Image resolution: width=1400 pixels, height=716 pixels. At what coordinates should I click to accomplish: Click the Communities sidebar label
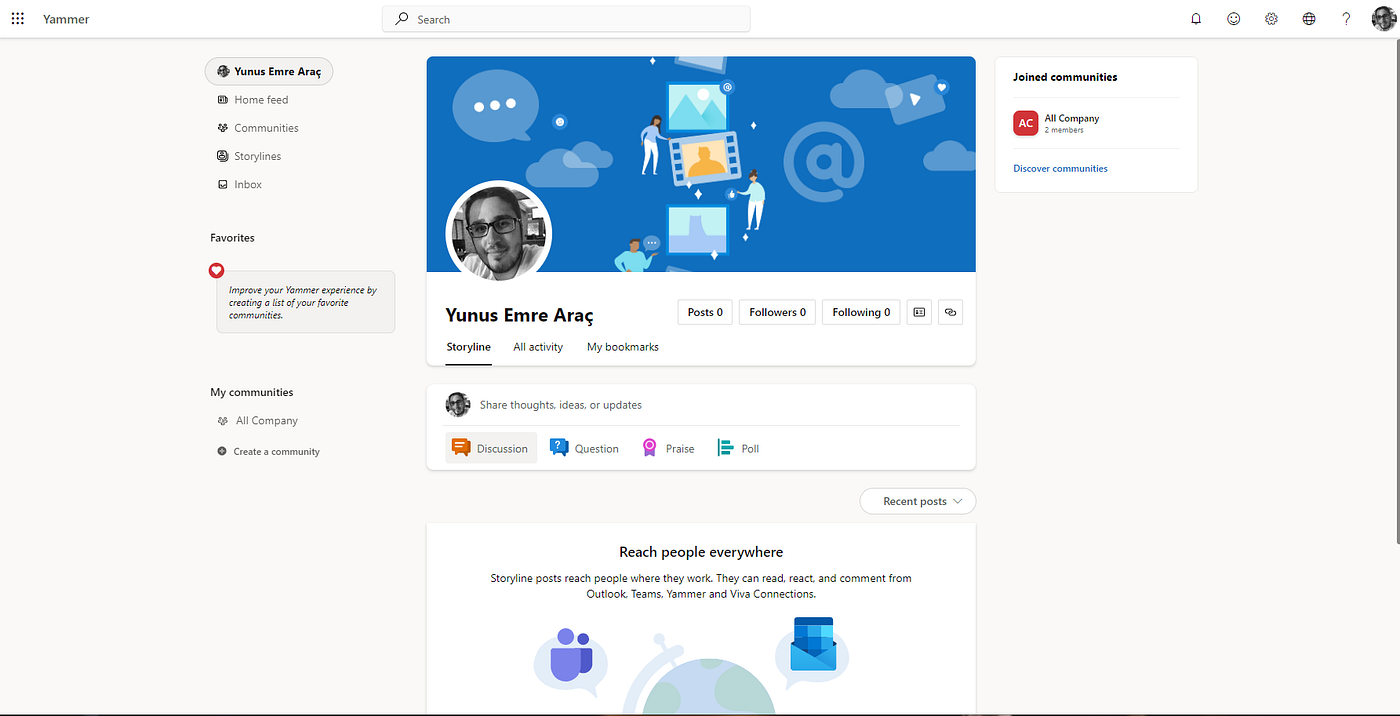266,128
